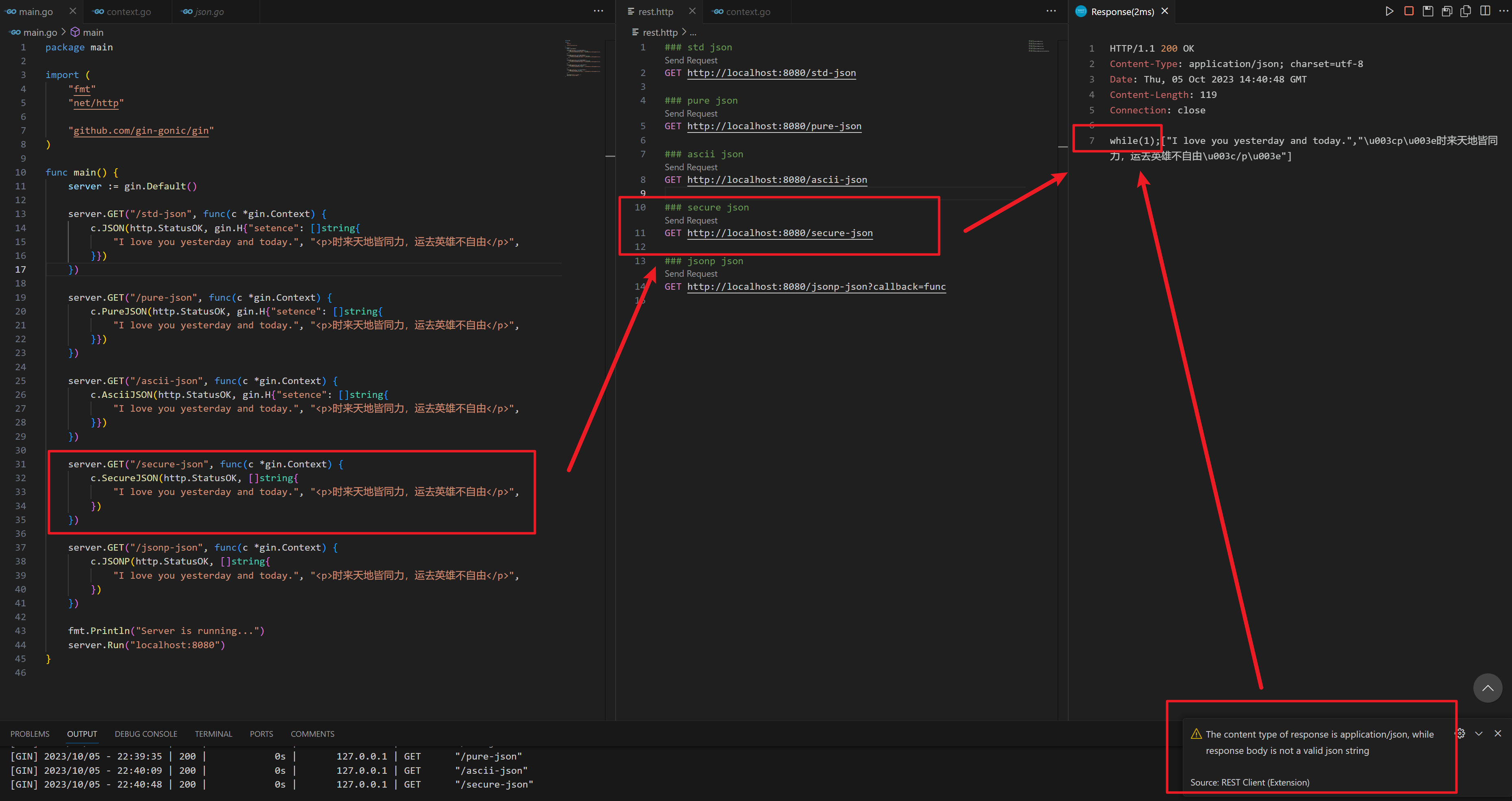The width and height of the screenshot is (1512, 801).
Task: Open the DEBUG CONSOLE panel tab
Action: click(x=145, y=734)
